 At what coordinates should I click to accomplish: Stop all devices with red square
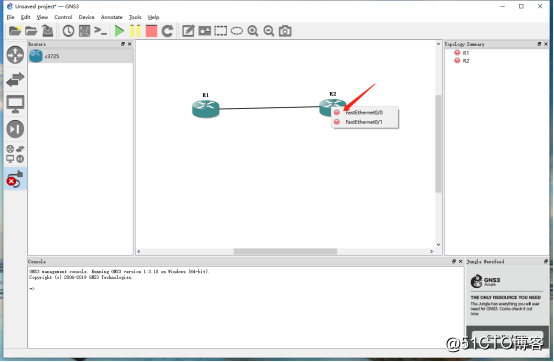151,31
